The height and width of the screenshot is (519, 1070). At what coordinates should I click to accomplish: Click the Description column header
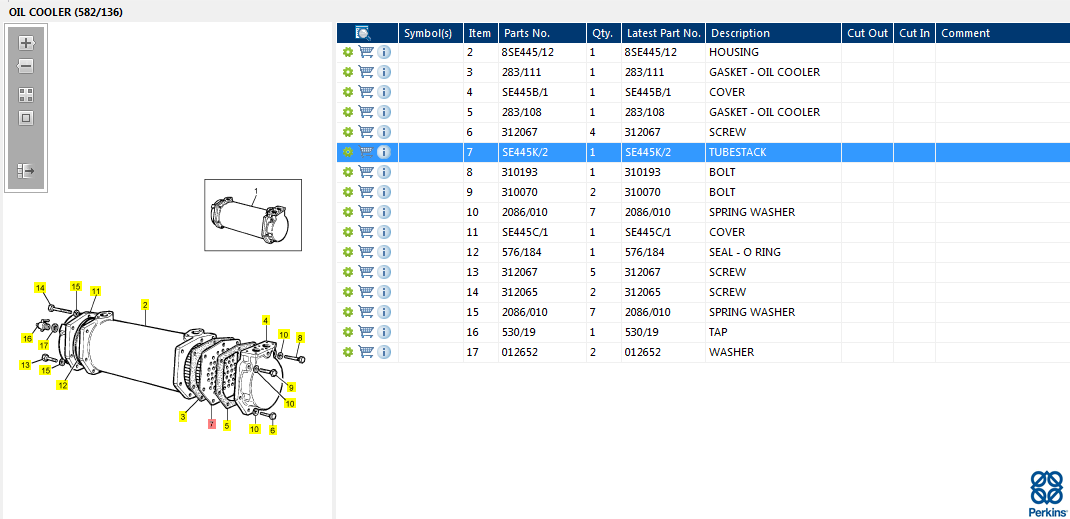tap(773, 33)
